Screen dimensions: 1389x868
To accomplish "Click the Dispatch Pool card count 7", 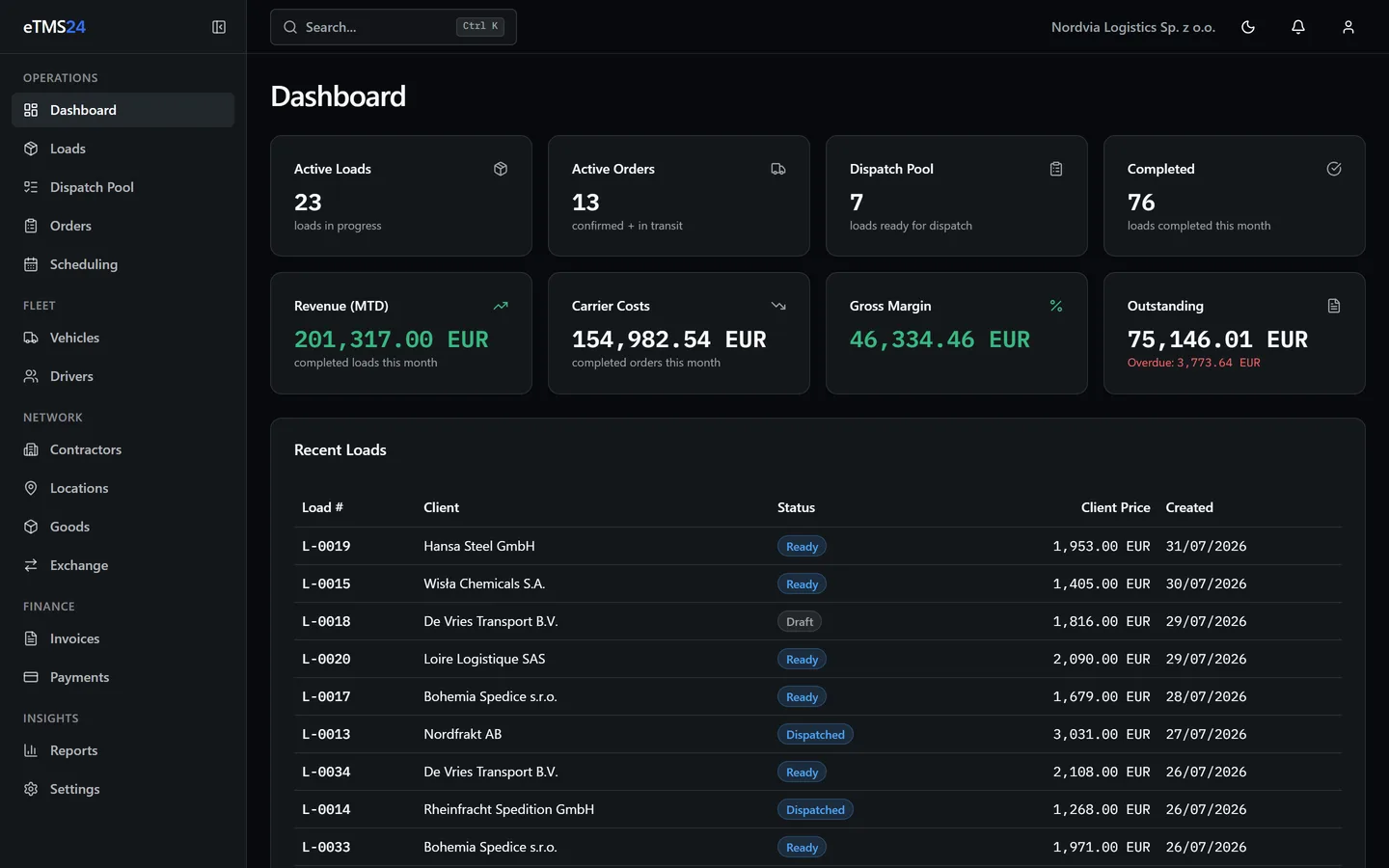I will click(857, 203).
